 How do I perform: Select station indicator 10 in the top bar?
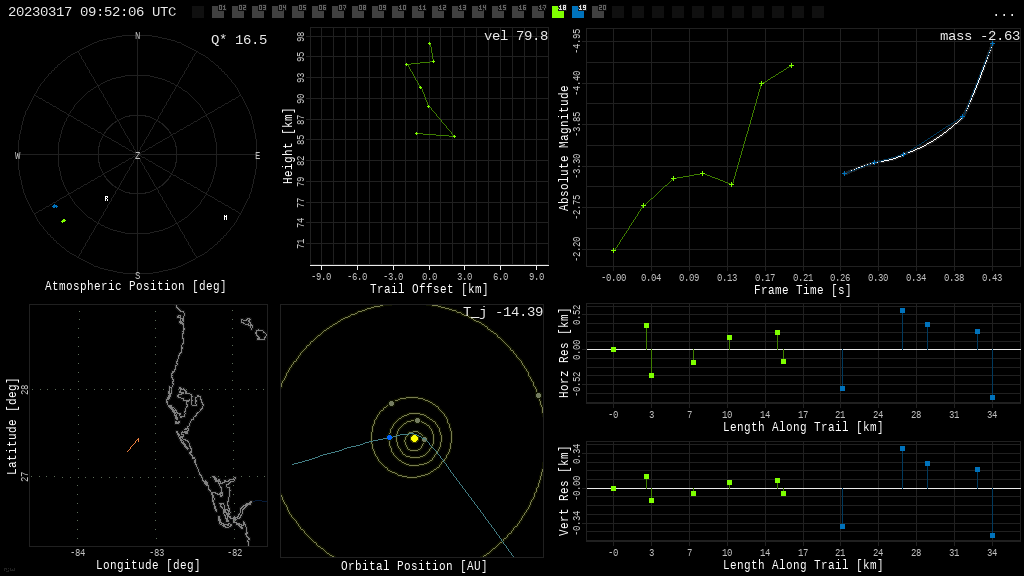(x=398, y=11)
